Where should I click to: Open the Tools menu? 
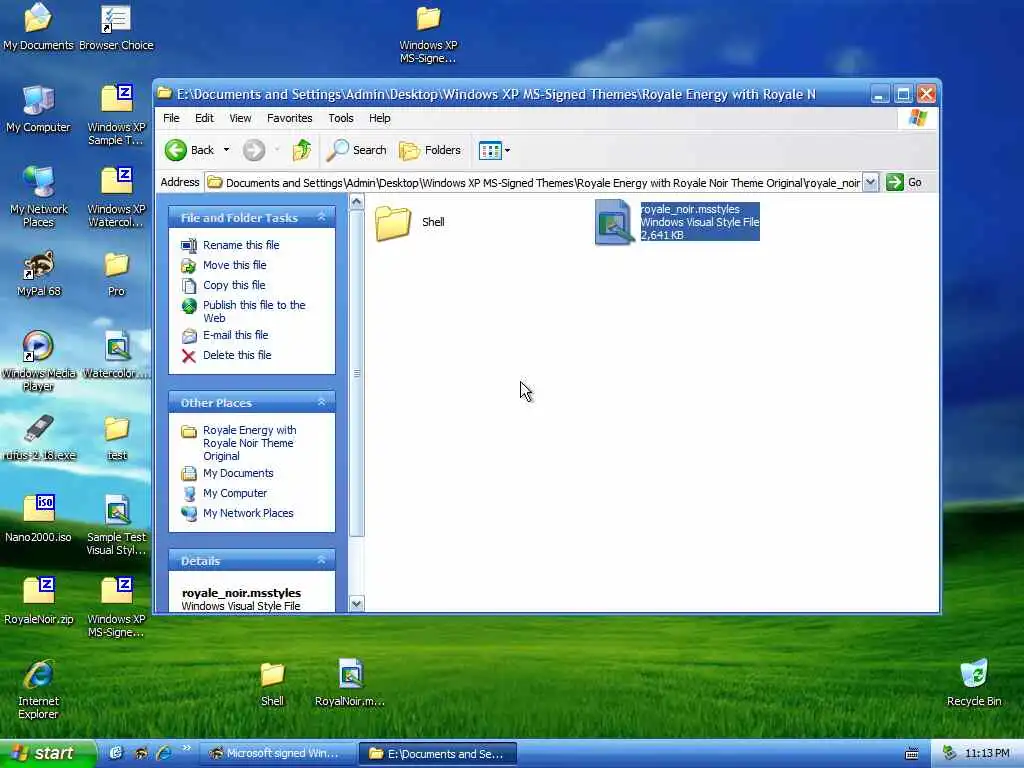coord(341,118)
